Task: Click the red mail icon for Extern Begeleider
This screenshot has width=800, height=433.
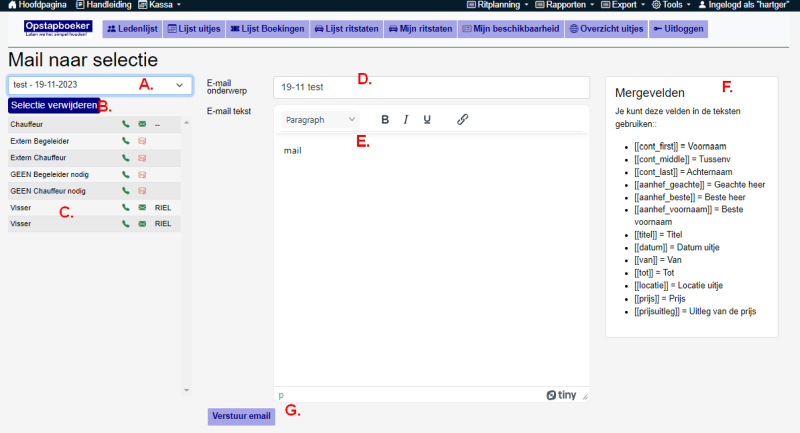Action: click(x=142, y=141)
